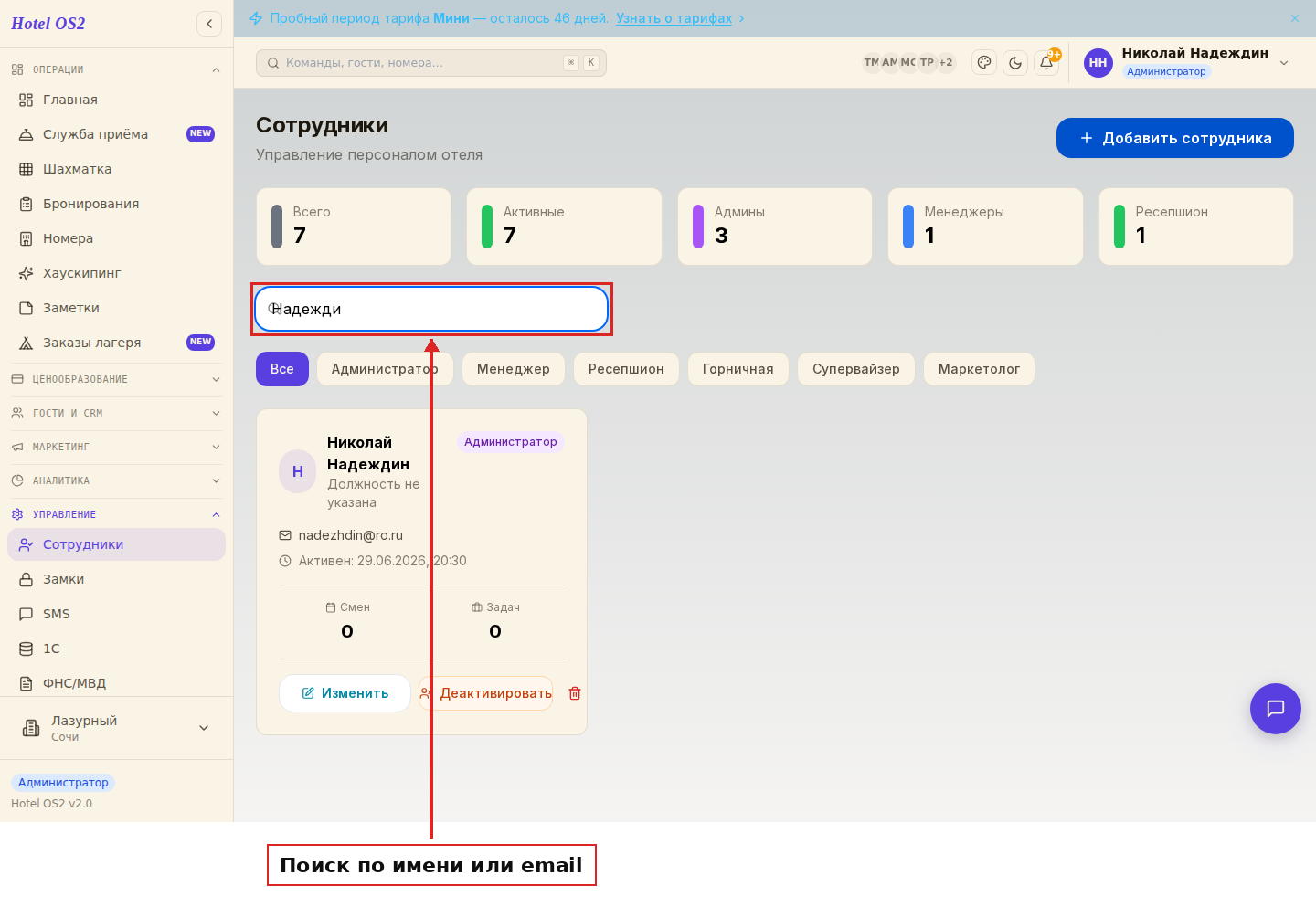1316x907 pixels.
Task: Click the НН user avatar
Action: [x=1098, y=63]
